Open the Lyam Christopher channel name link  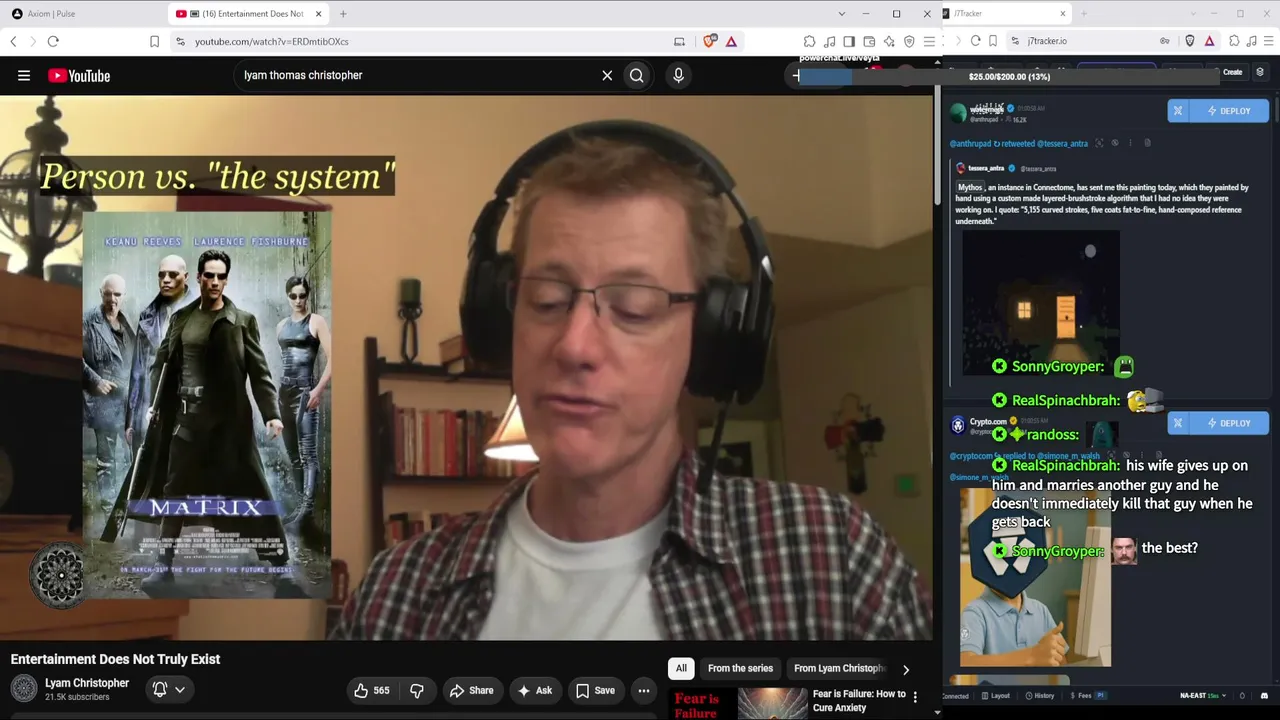(x=87, y=683)
